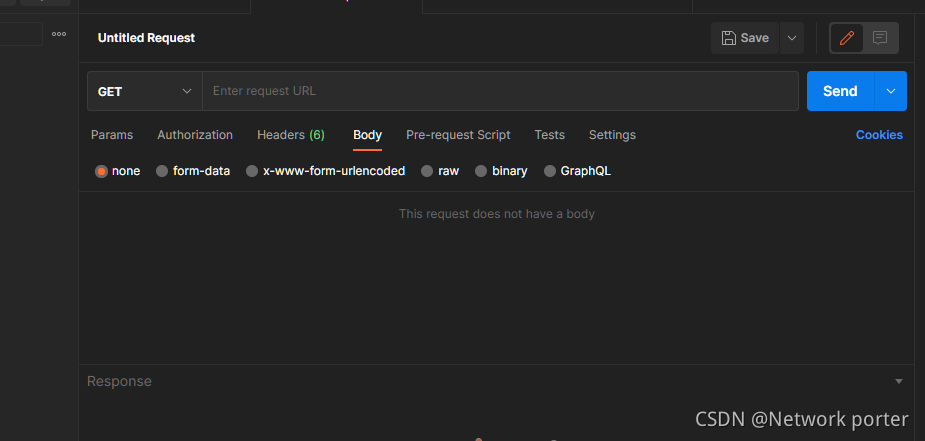
Task: Click the Save button
Action: tap(744, 38)
